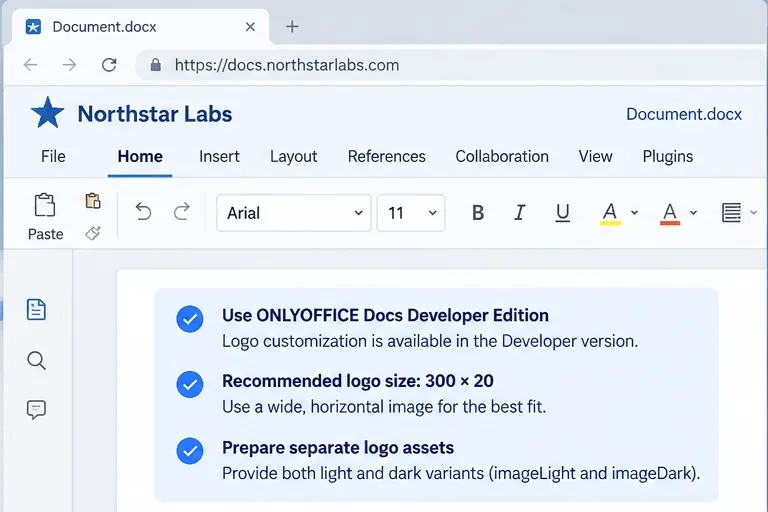Click text 'Logo customization is available in the Developer version.'

click(430, 341)
